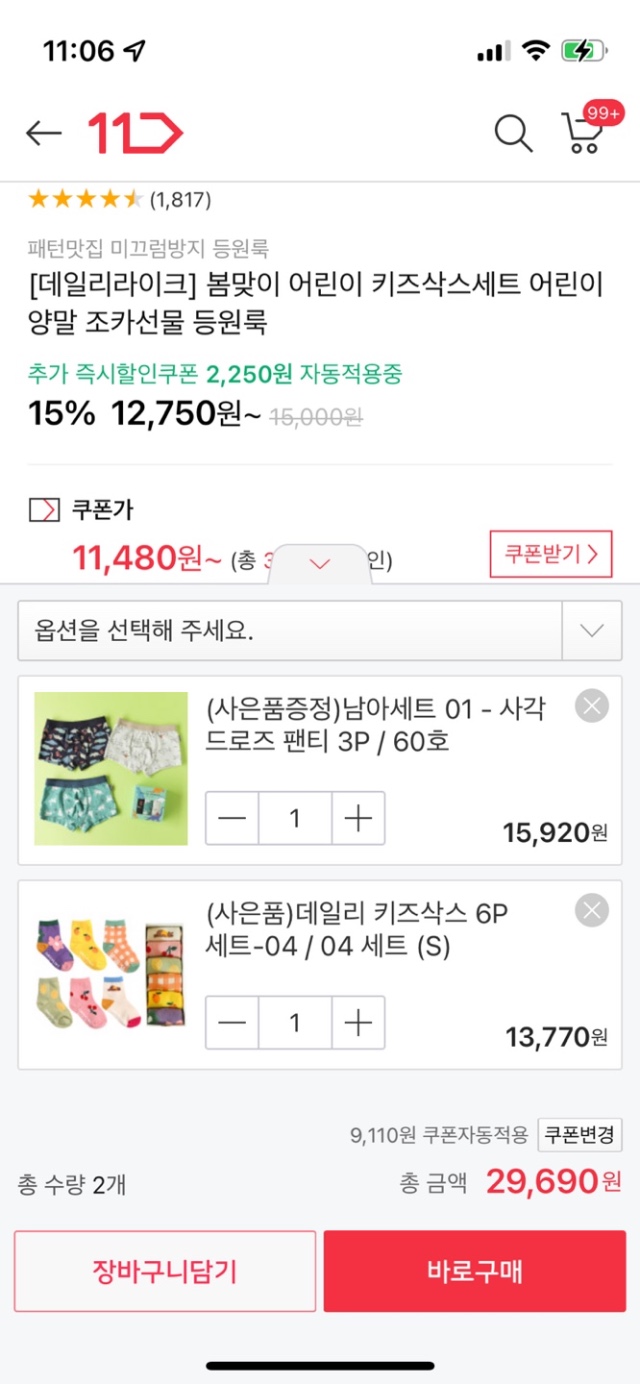Open the kids socks product thumbnail
This screenshot has height=1384, width=640.
111,972
